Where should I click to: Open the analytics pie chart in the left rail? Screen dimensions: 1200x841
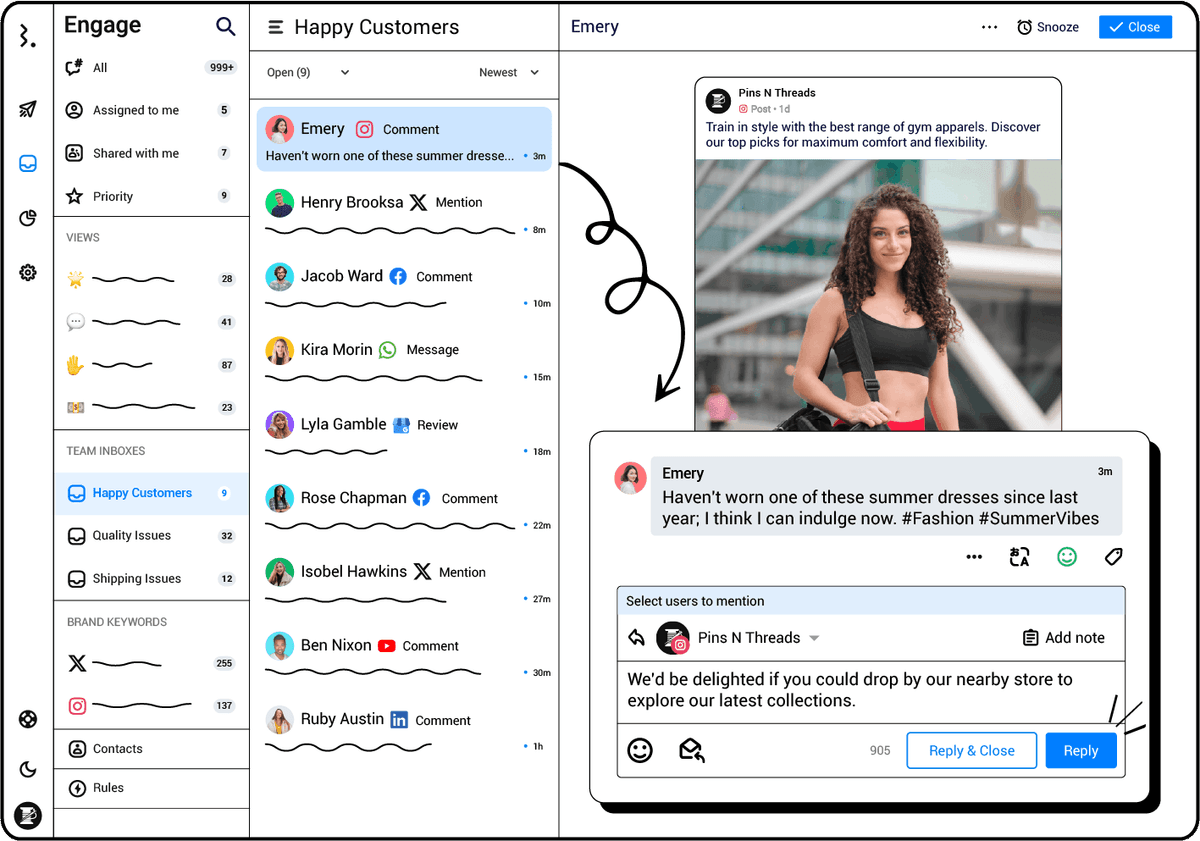pyautogui.click(x=27, y=218)
